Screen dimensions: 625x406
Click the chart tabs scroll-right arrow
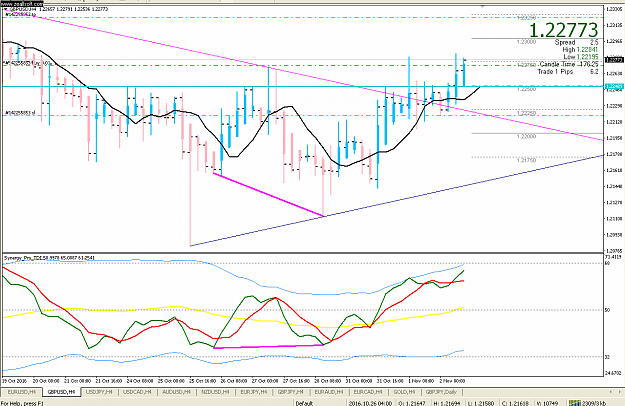[620, 392]
